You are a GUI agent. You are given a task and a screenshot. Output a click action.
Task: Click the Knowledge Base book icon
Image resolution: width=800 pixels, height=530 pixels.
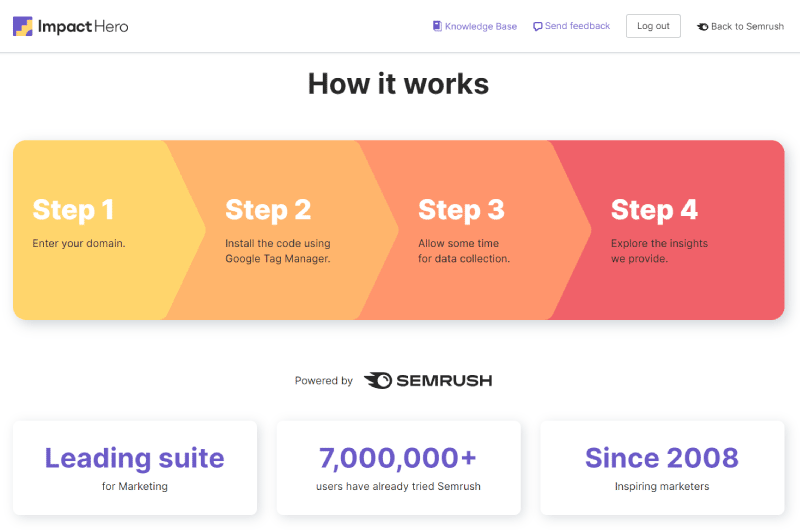[437, 26]
